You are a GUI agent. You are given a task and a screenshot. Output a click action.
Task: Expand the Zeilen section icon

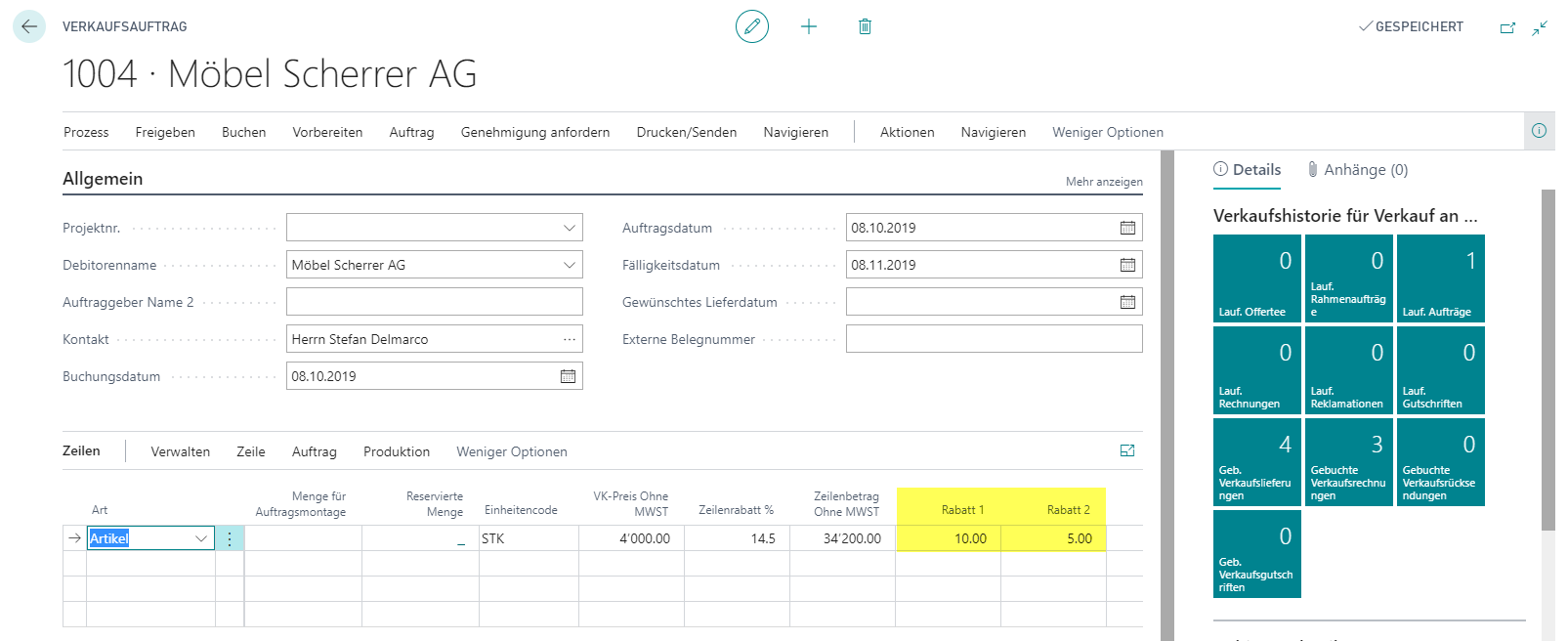(1127, 450)
